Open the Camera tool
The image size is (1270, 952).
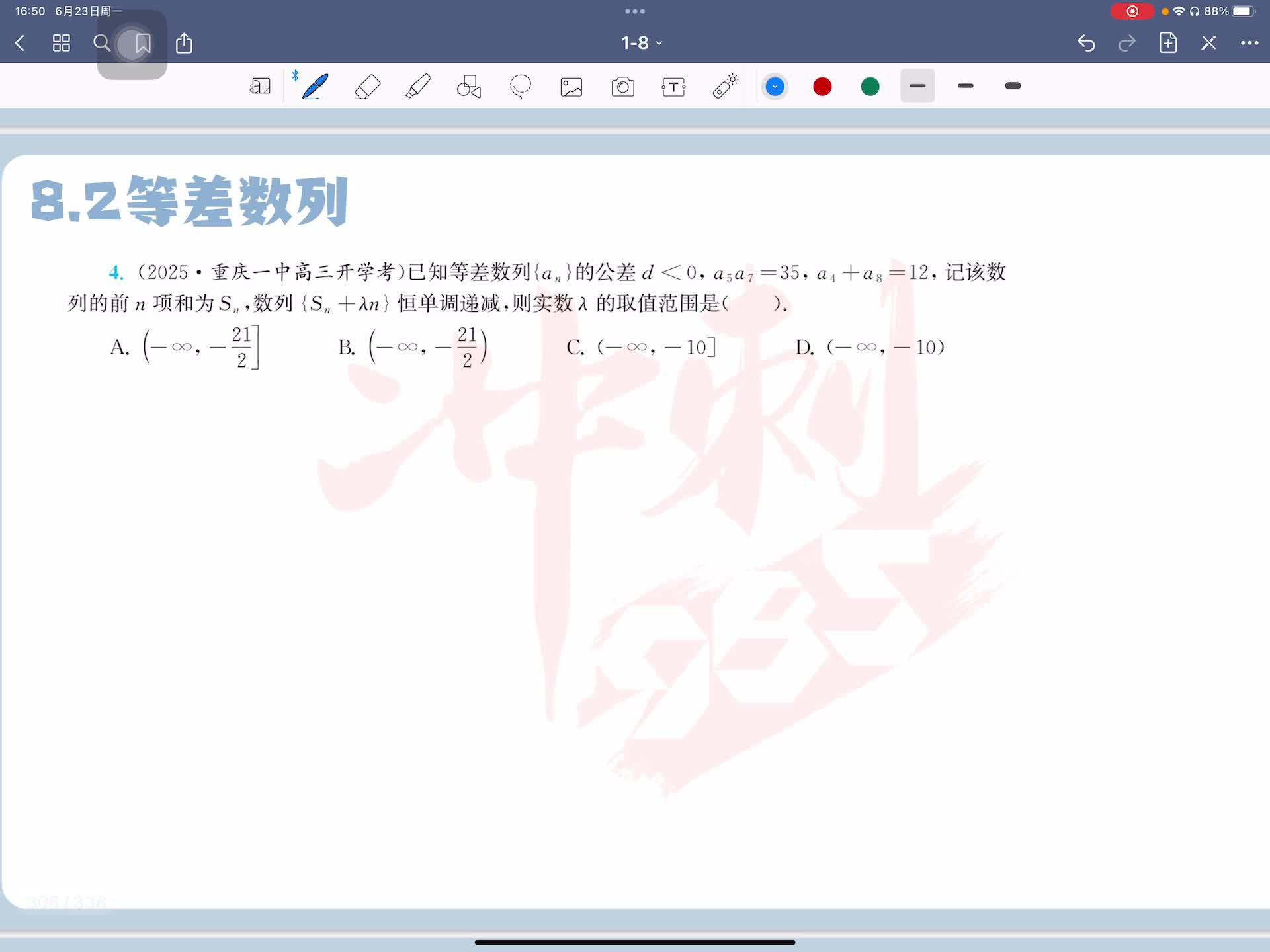click(622, 87)
